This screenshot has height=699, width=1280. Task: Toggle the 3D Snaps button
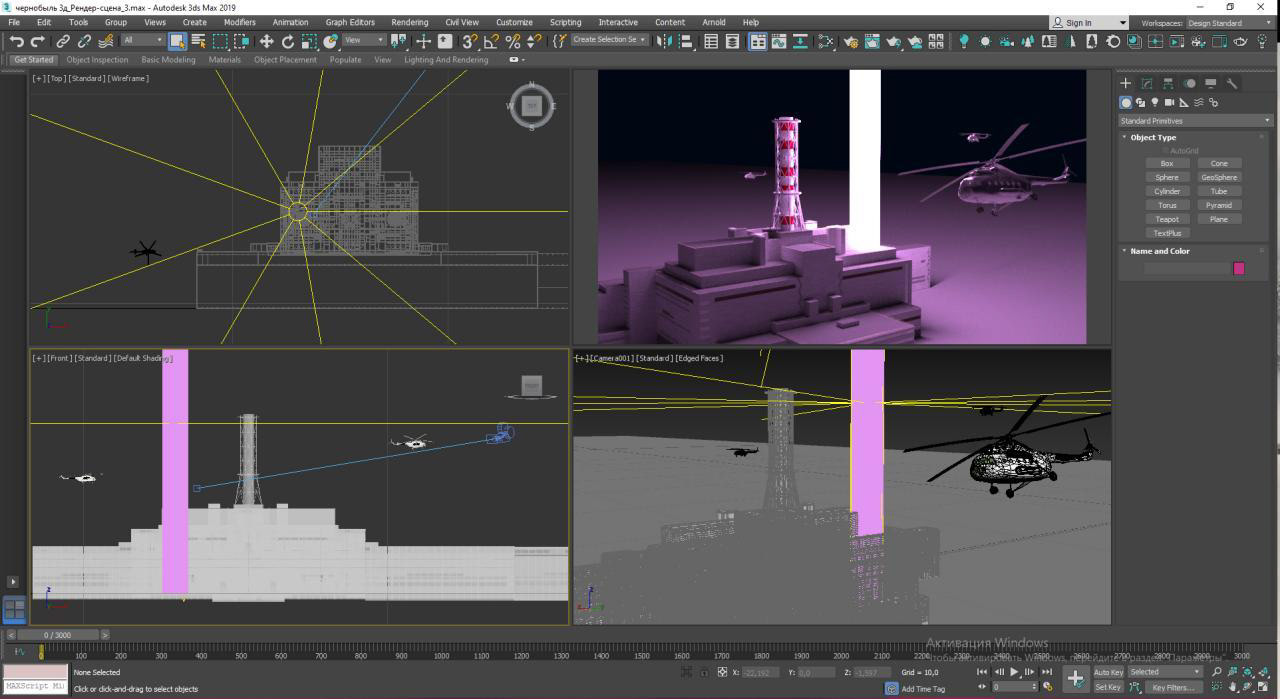pyautogui.click(x=469, y=41)
